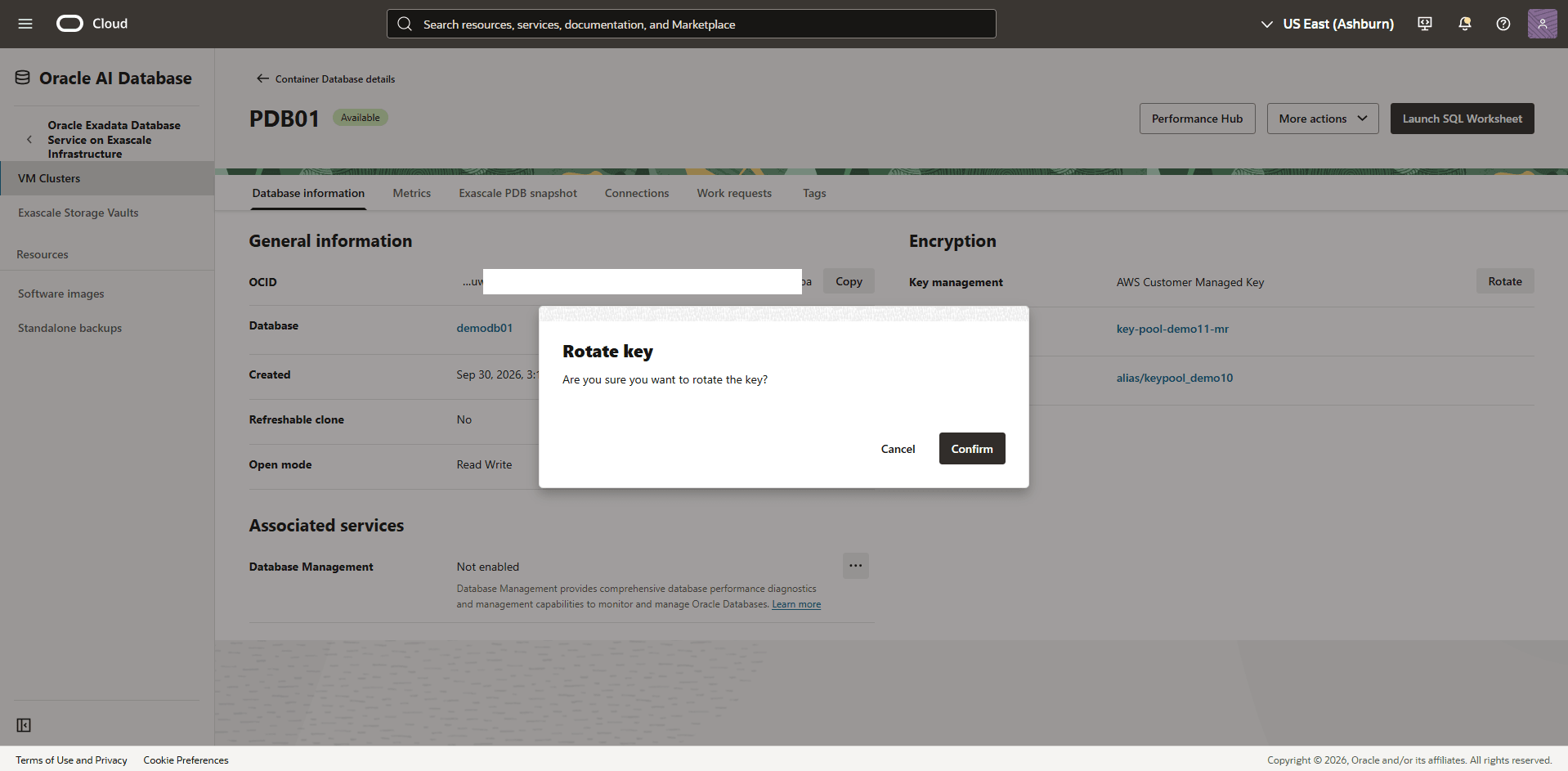The width and height of the screenshot is (1568, 771).
Task: Collapse the side navigation panel
Action: (24, 725)
